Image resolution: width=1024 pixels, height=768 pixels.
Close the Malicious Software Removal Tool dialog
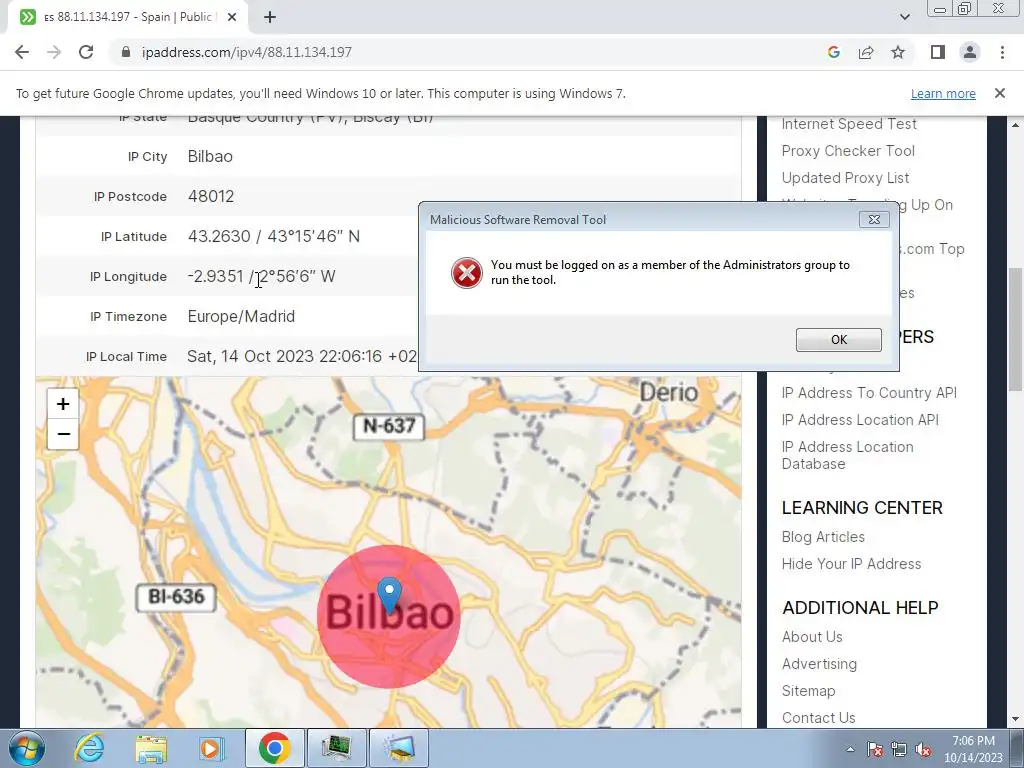point(874,219)
